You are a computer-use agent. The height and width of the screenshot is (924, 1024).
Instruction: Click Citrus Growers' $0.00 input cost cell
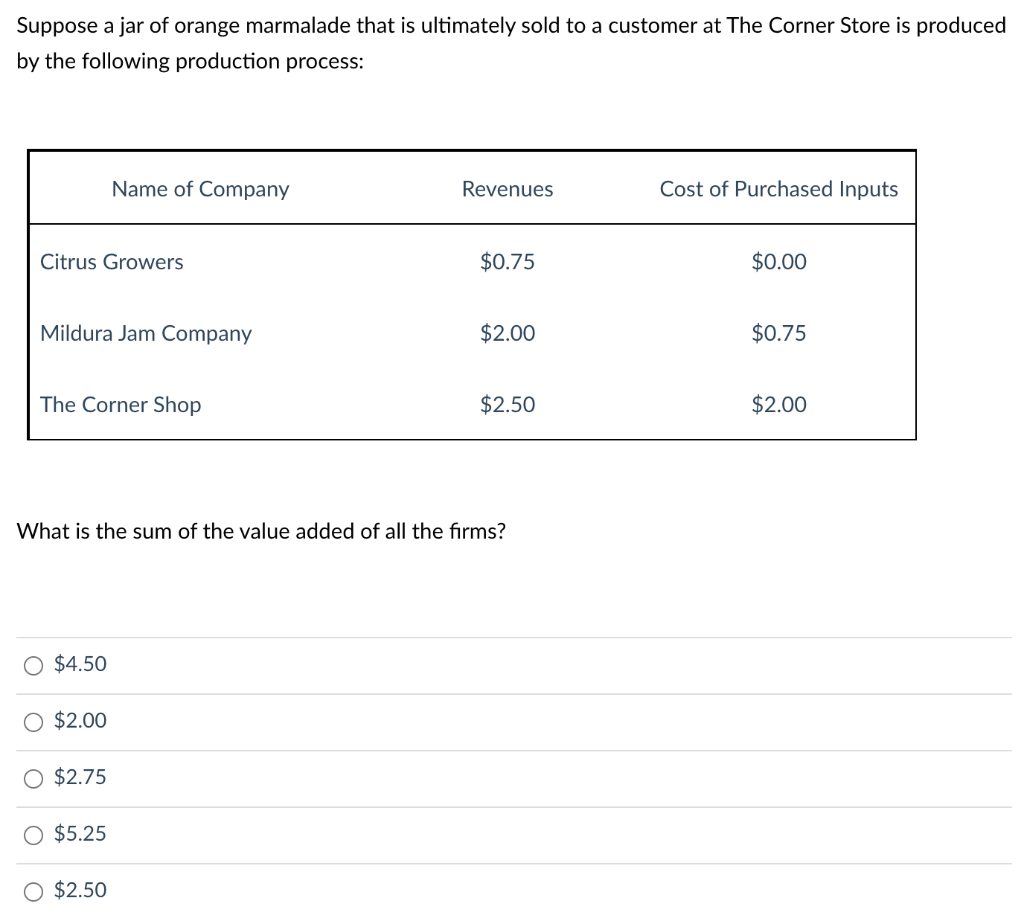point(778,262)
